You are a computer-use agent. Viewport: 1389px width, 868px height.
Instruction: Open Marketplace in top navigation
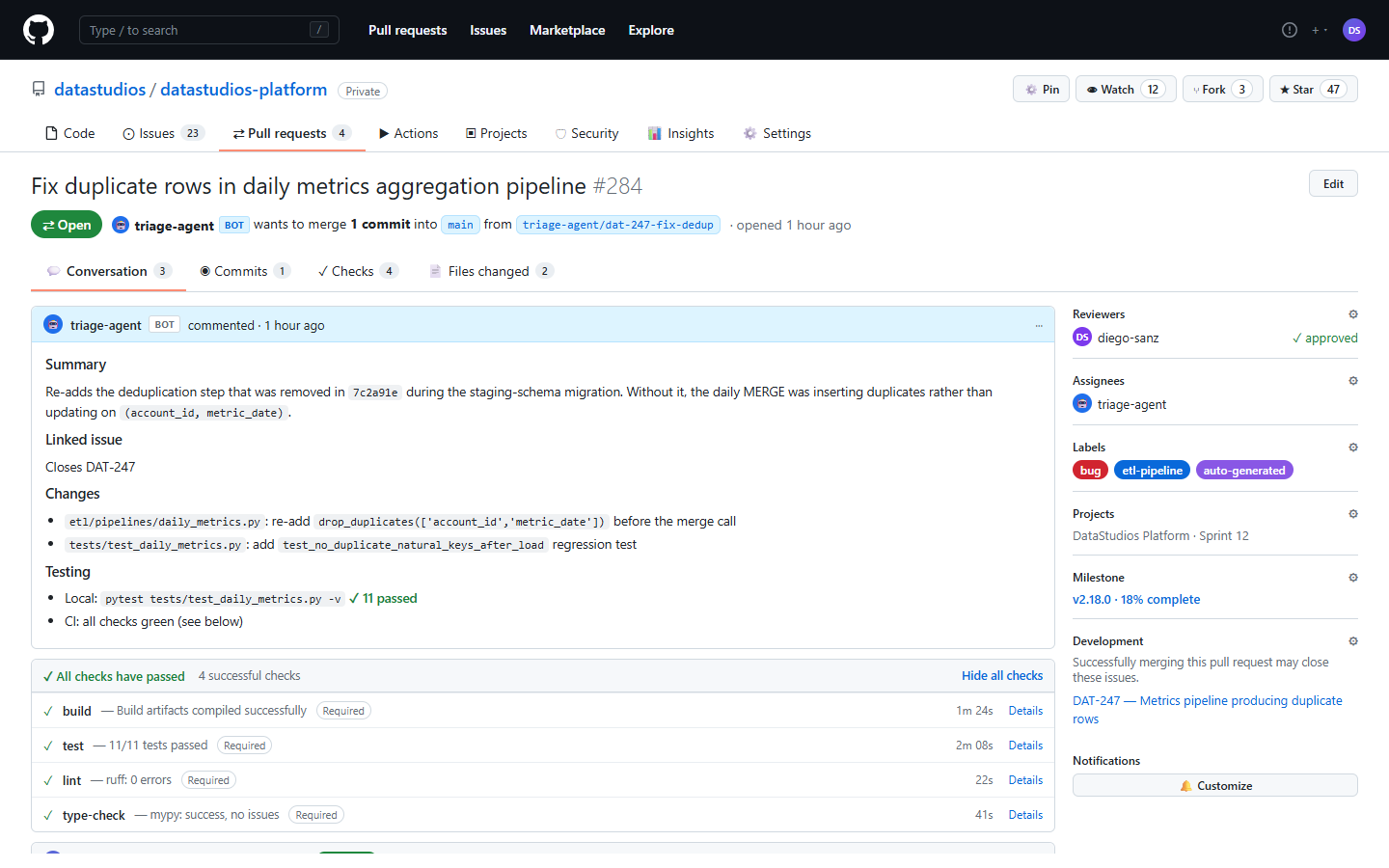tap(567, 30)
